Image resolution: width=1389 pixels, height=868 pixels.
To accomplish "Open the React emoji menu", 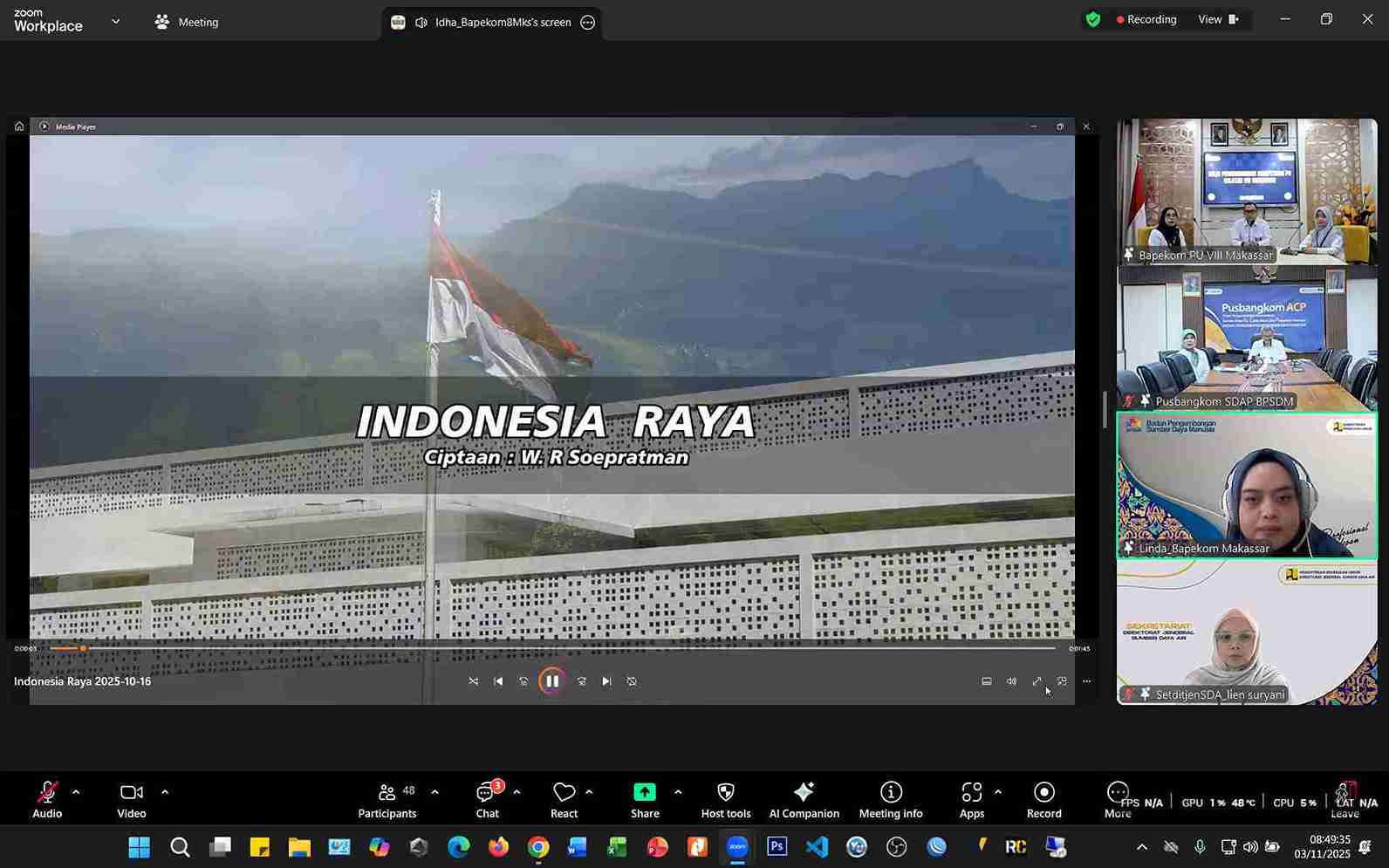I will coord(564,800).
